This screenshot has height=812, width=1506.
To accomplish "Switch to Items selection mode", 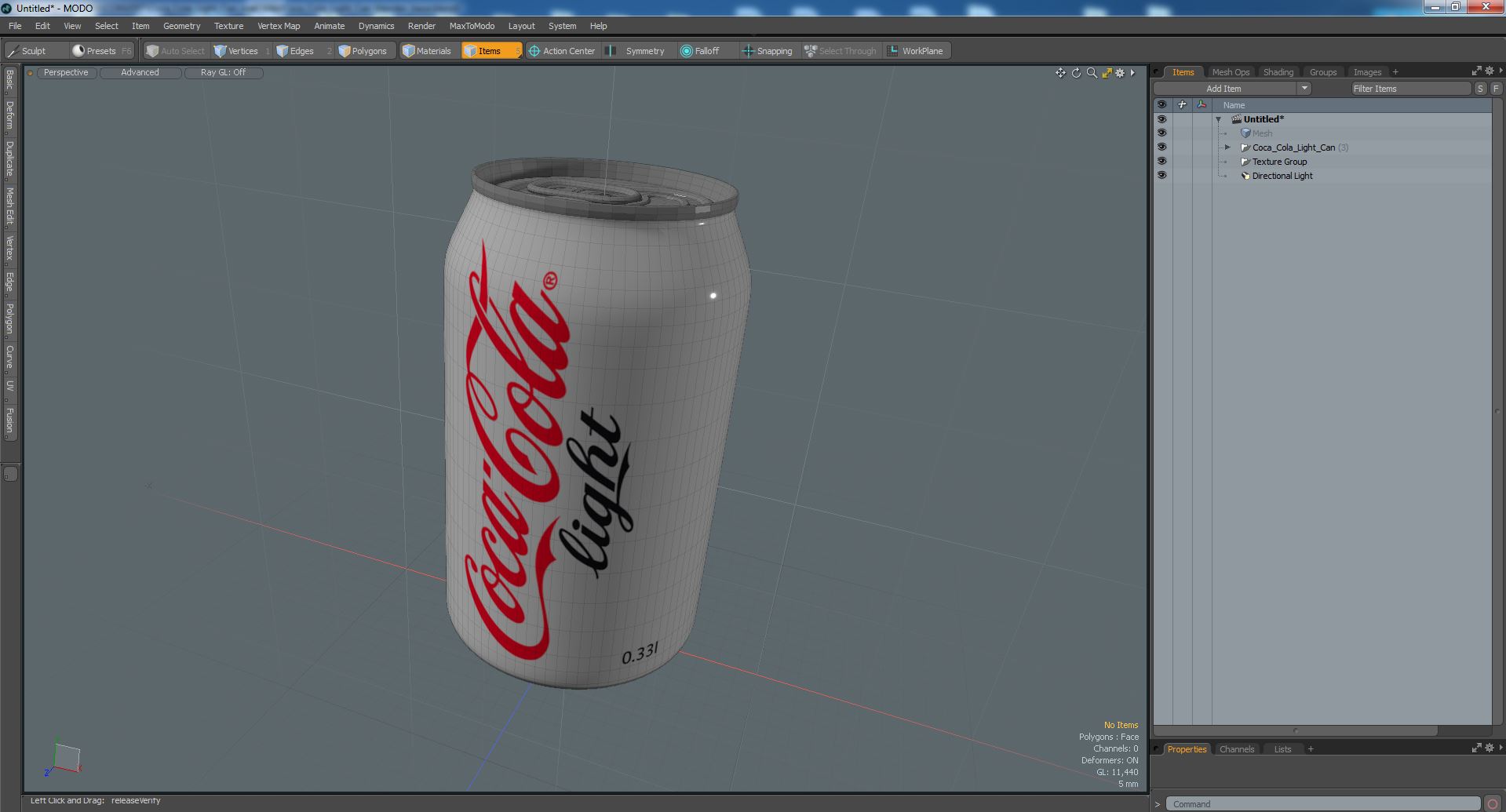I will pyautogui.click(x=490, y=51).
